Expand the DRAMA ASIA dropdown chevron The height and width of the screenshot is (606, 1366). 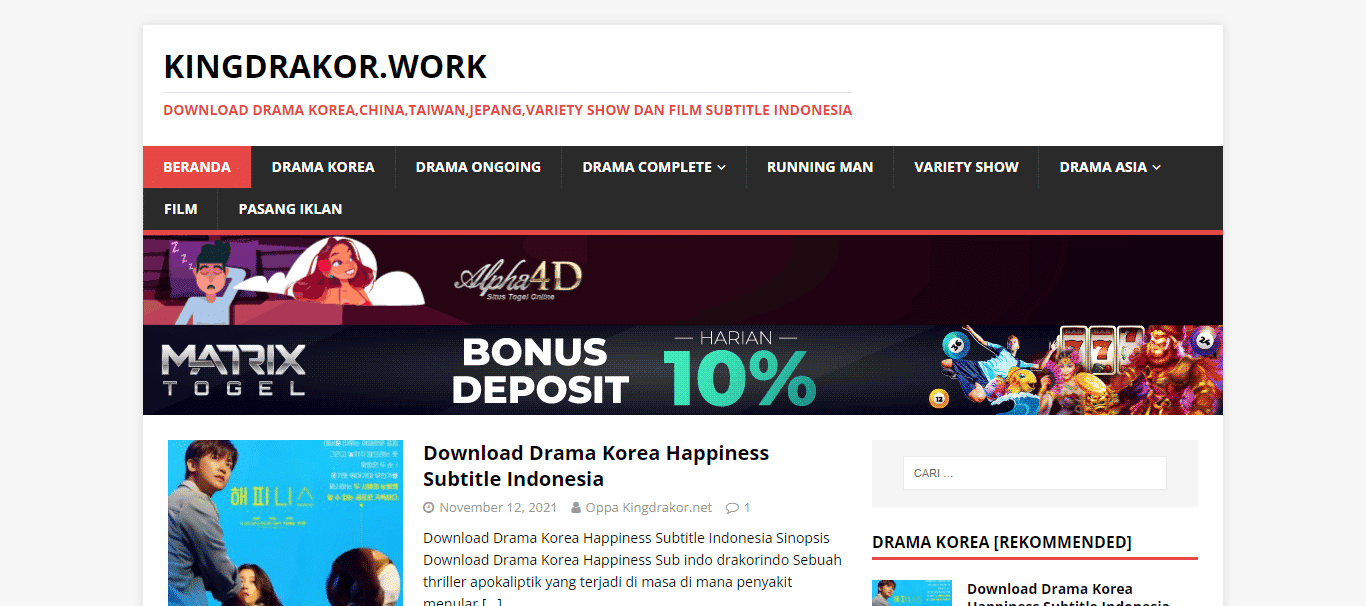point(1156,168)
